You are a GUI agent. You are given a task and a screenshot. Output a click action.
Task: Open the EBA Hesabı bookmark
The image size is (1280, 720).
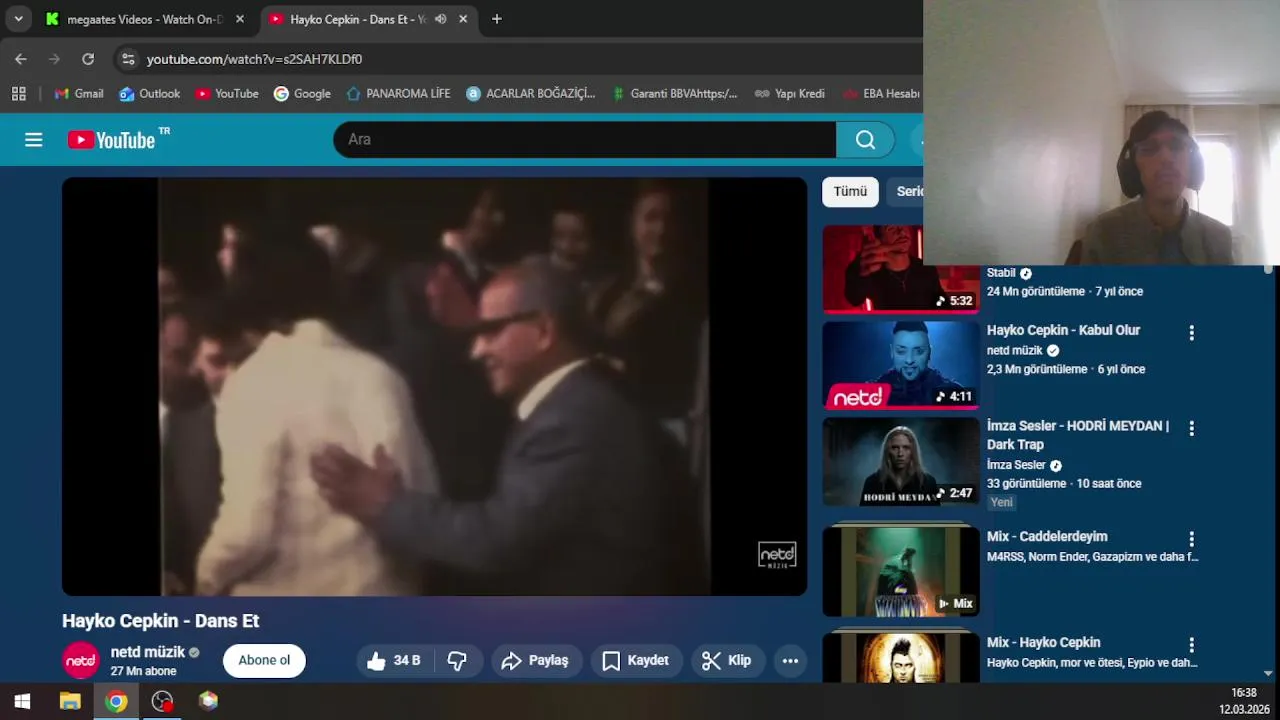[880, 93]
